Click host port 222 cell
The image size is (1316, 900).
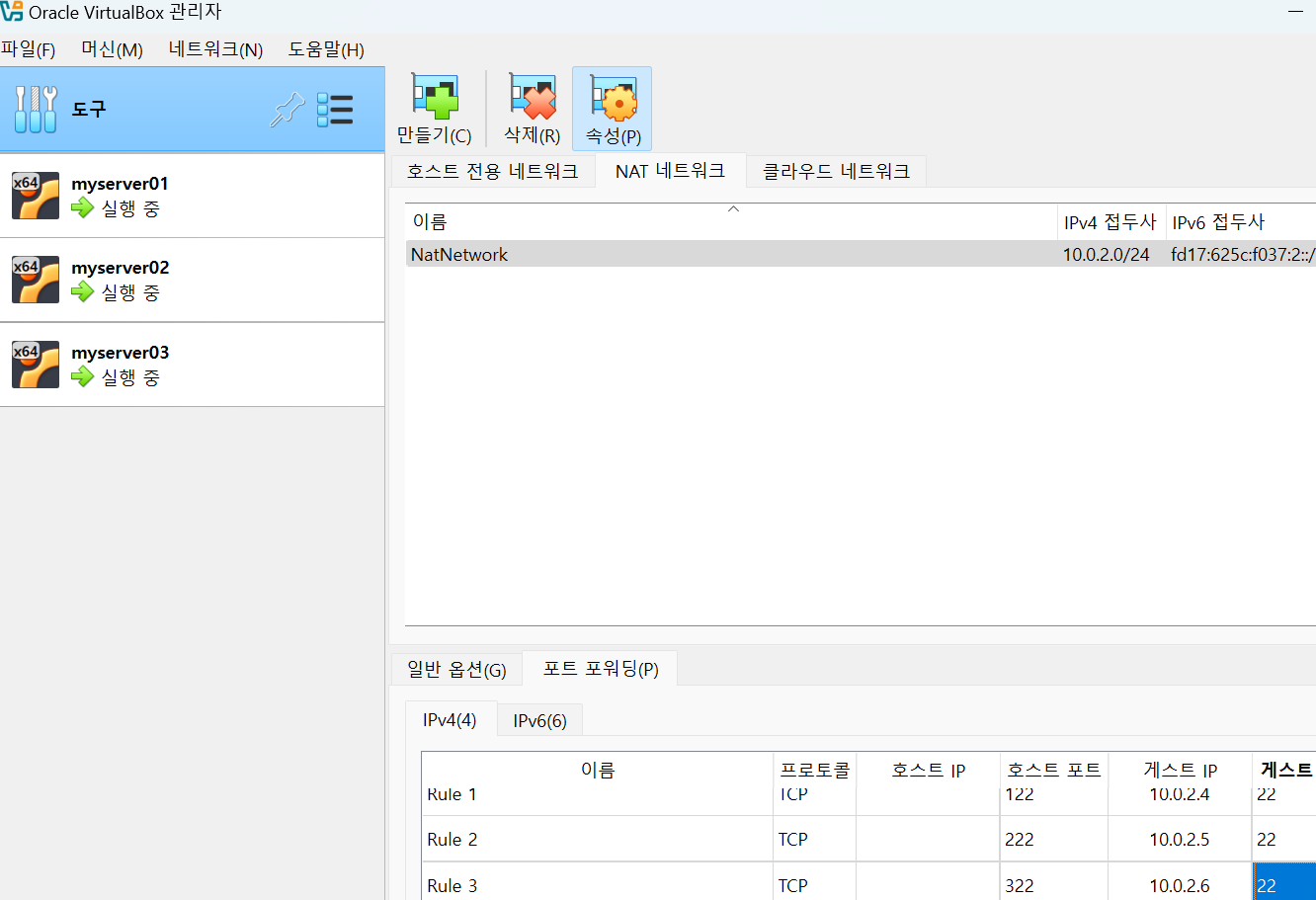coord(1053,839)
